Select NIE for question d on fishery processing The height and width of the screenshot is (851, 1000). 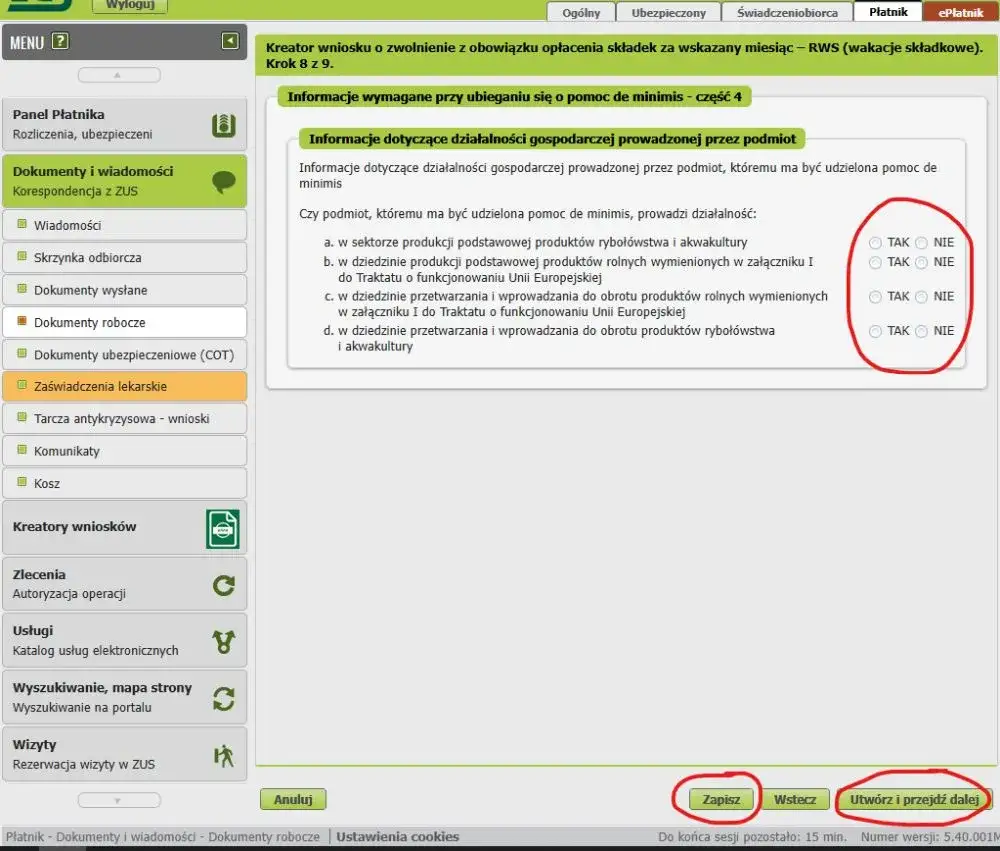pos(921,331)
